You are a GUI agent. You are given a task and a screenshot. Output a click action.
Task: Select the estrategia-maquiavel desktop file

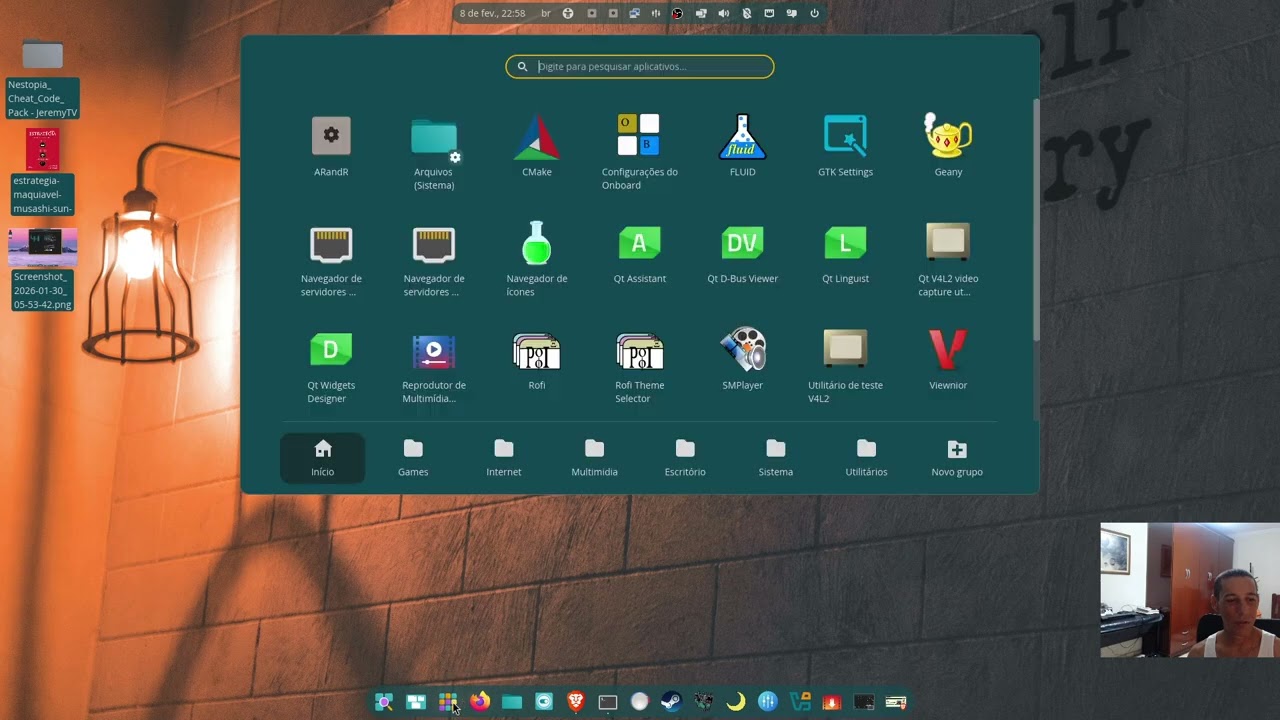[42, 172]
